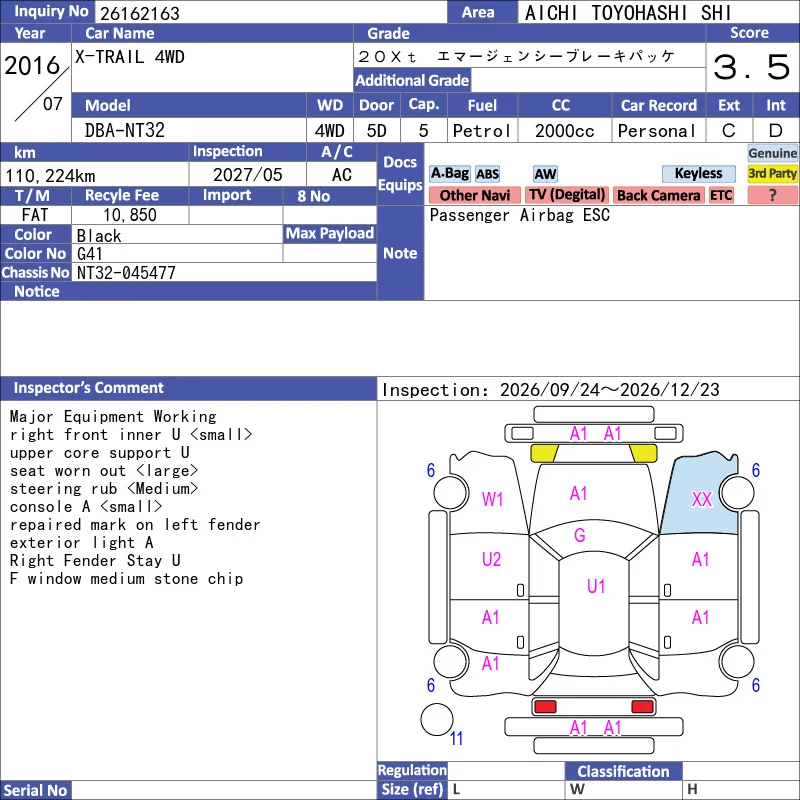Click the Genuine legend label
Image resolution: width=800 pixels, height=800 pixels.
click(x=772, y=153)
